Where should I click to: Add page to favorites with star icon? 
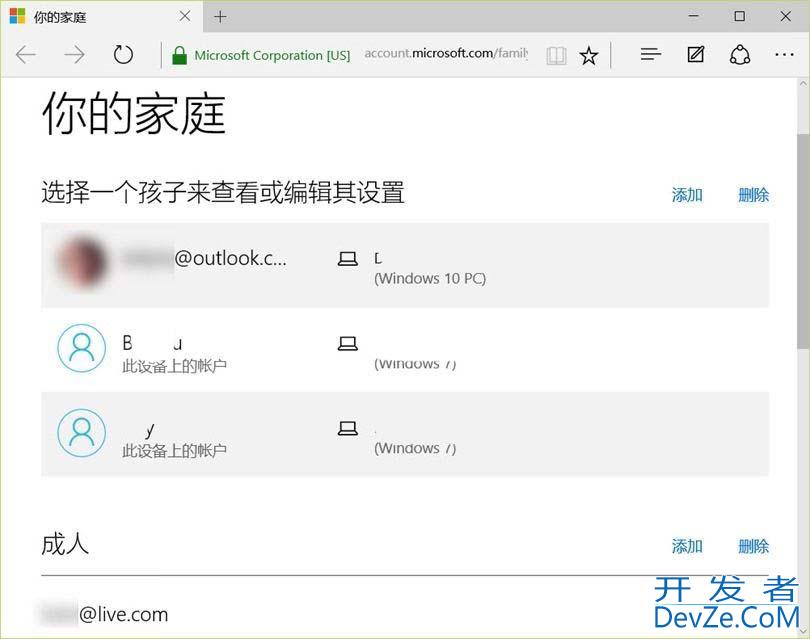point(589,55)
